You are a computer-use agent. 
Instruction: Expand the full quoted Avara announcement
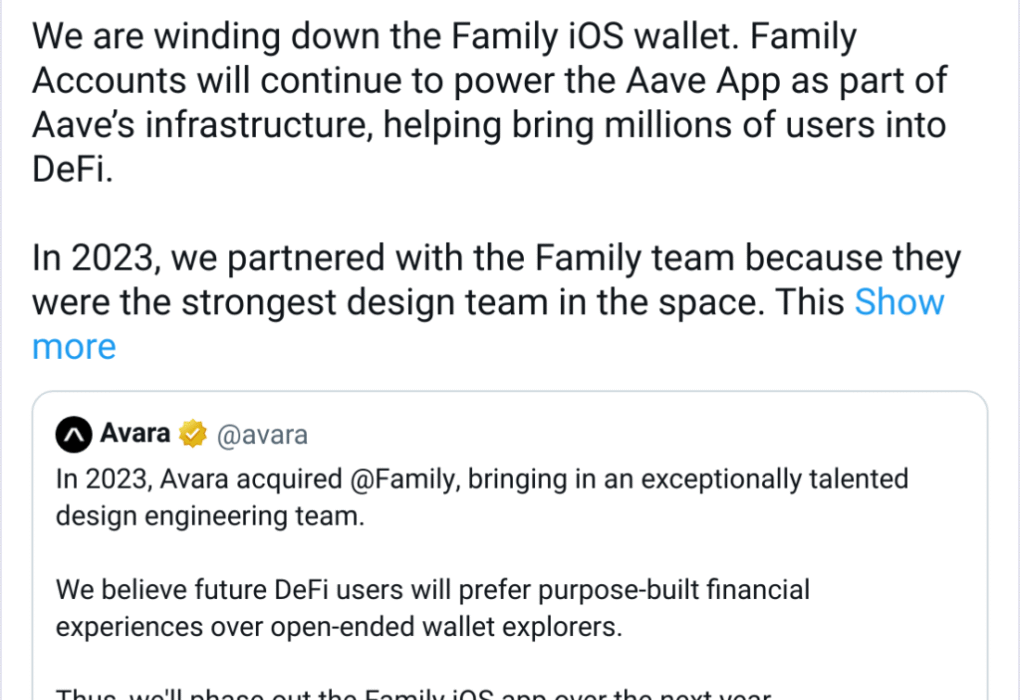(x=899, y=301)
